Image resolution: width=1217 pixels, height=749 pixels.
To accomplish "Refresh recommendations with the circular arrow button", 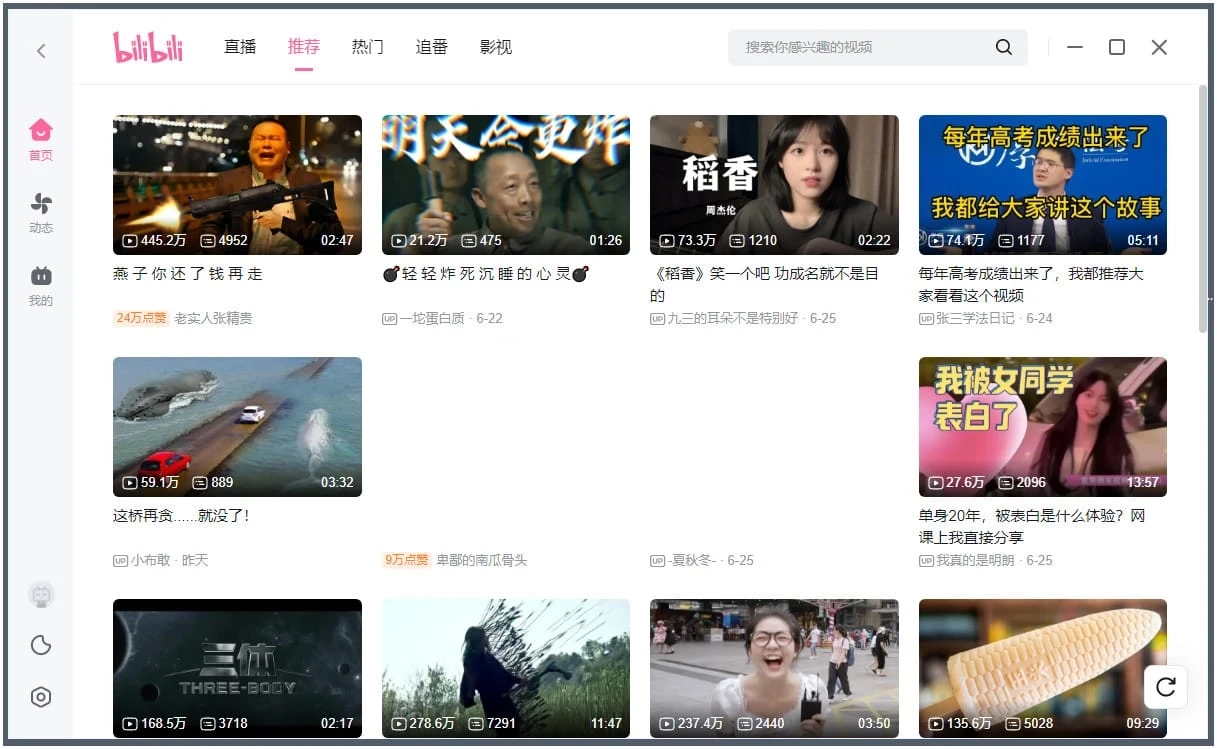I will (1165, 687).
